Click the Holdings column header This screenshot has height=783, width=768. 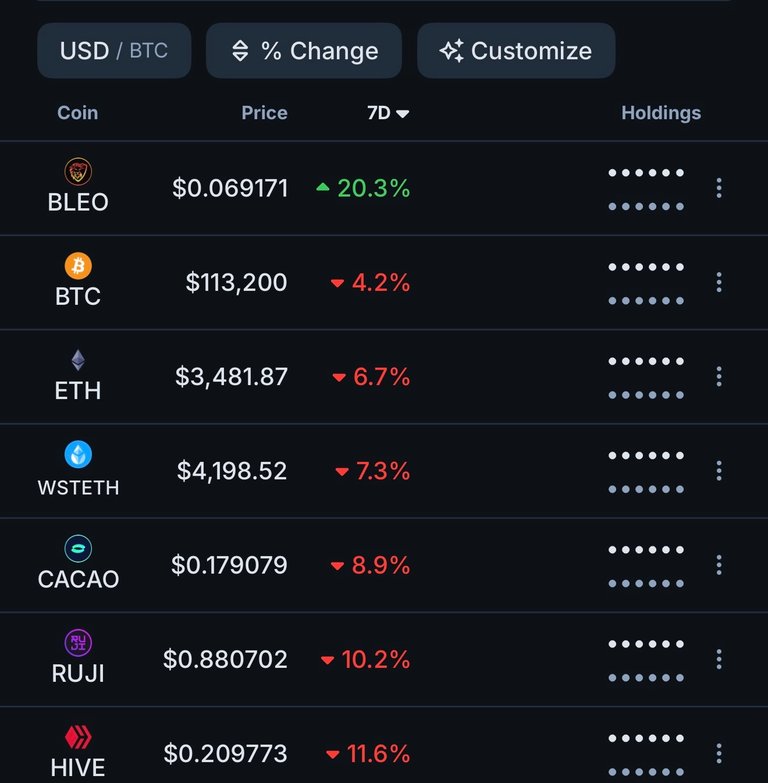click(x=661, y=113)
